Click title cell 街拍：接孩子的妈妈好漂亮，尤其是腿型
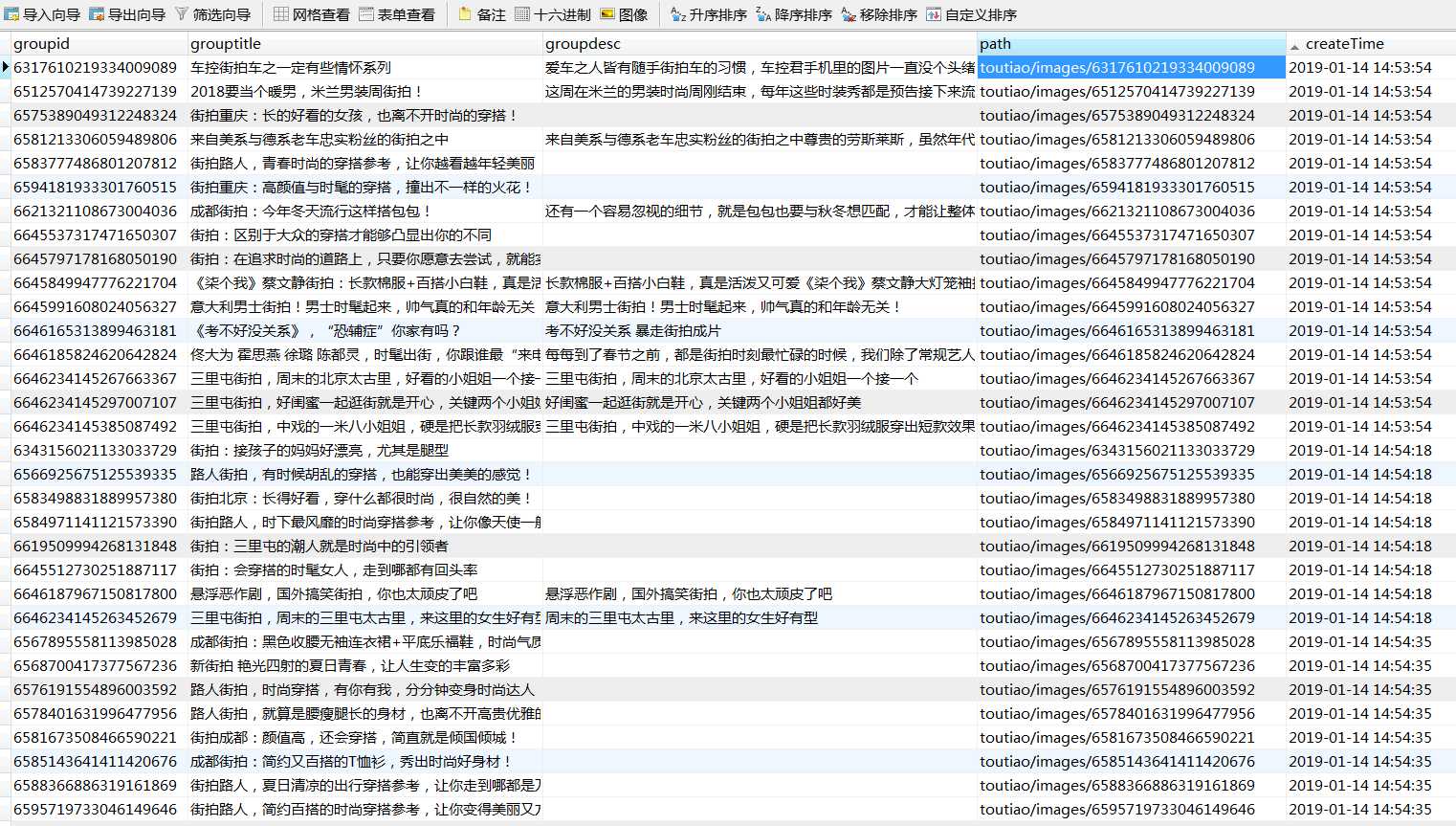 coord(364,450)
